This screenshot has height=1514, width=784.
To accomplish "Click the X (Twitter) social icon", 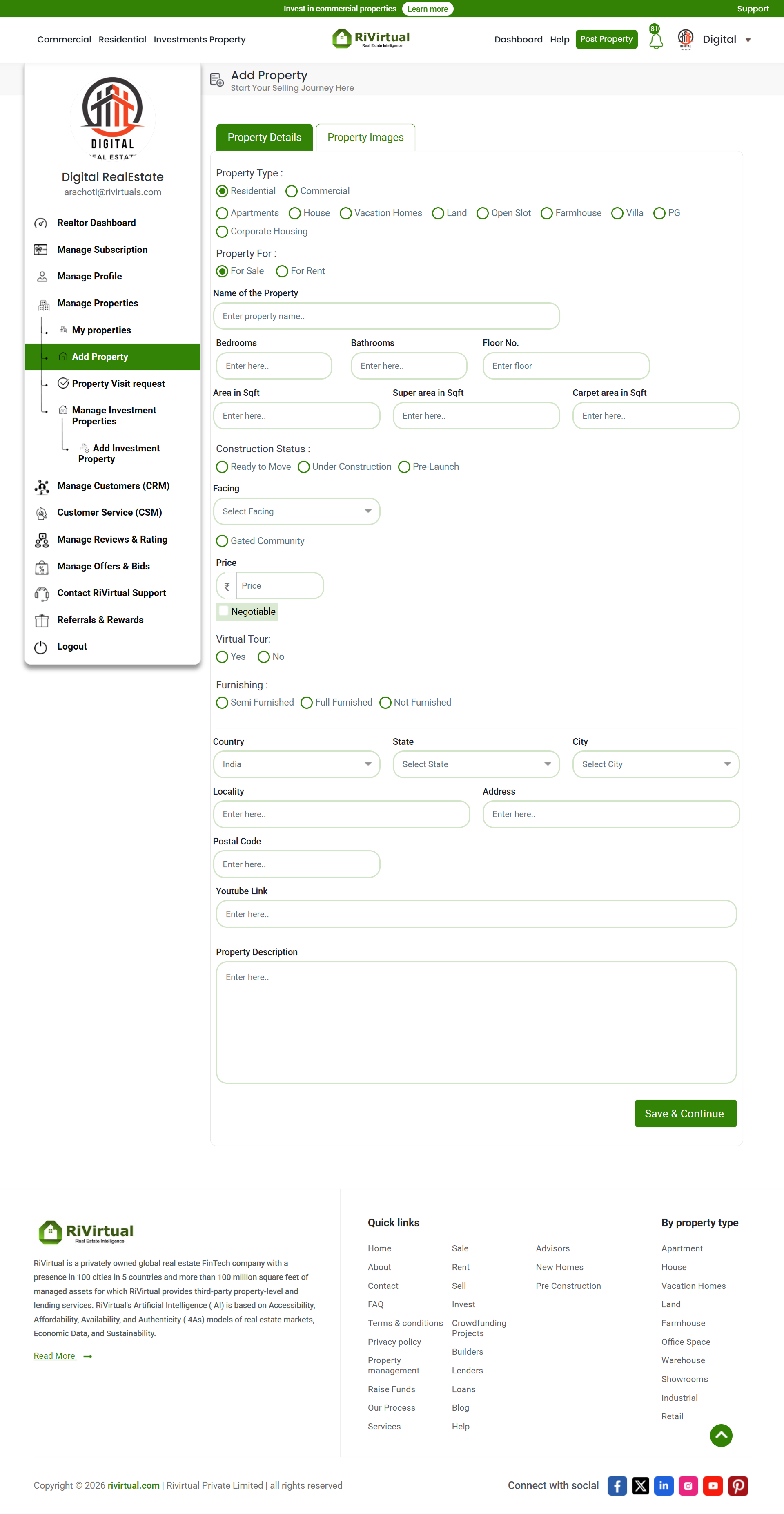I will [640, 1485].
